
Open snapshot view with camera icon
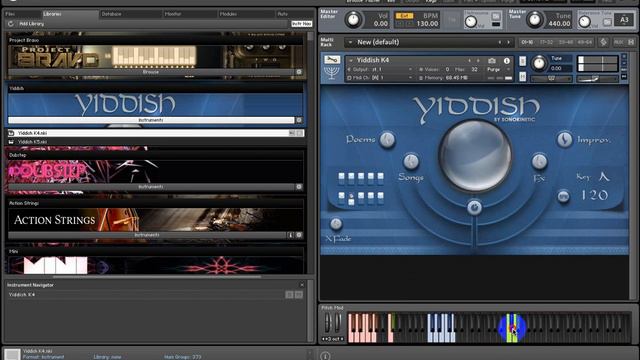492,61
